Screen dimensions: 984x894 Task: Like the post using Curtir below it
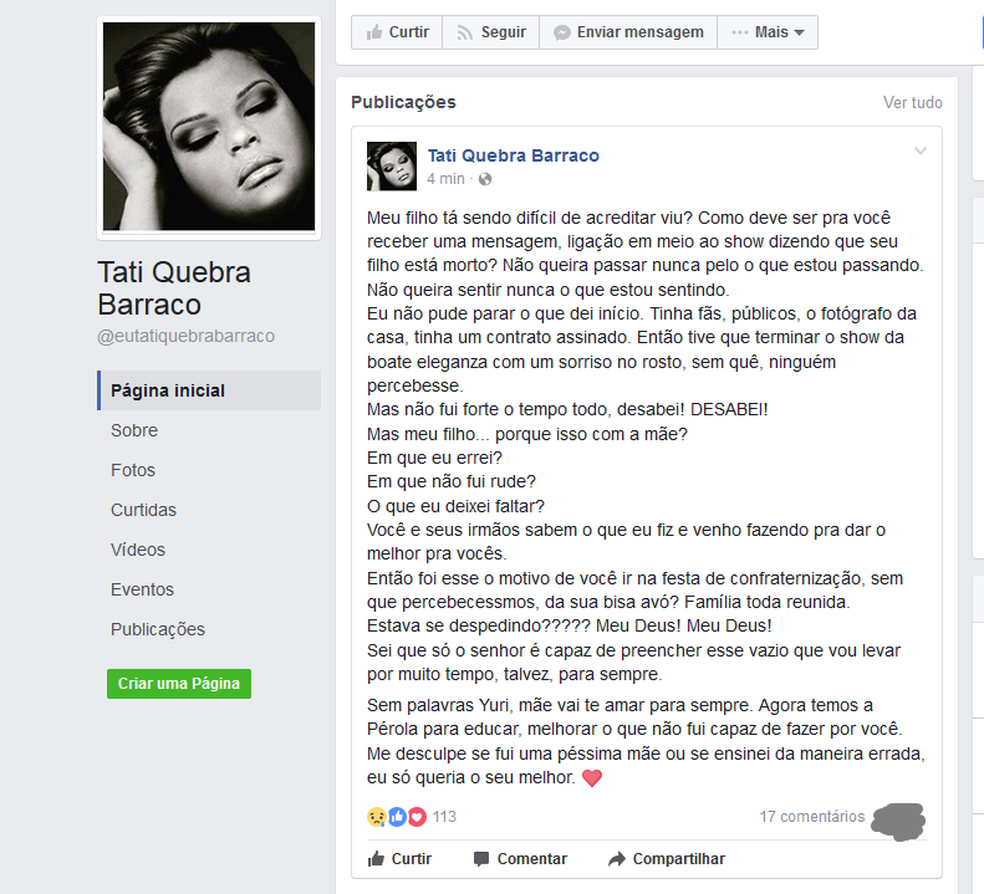pyautogui.click(x=400, y=859)
